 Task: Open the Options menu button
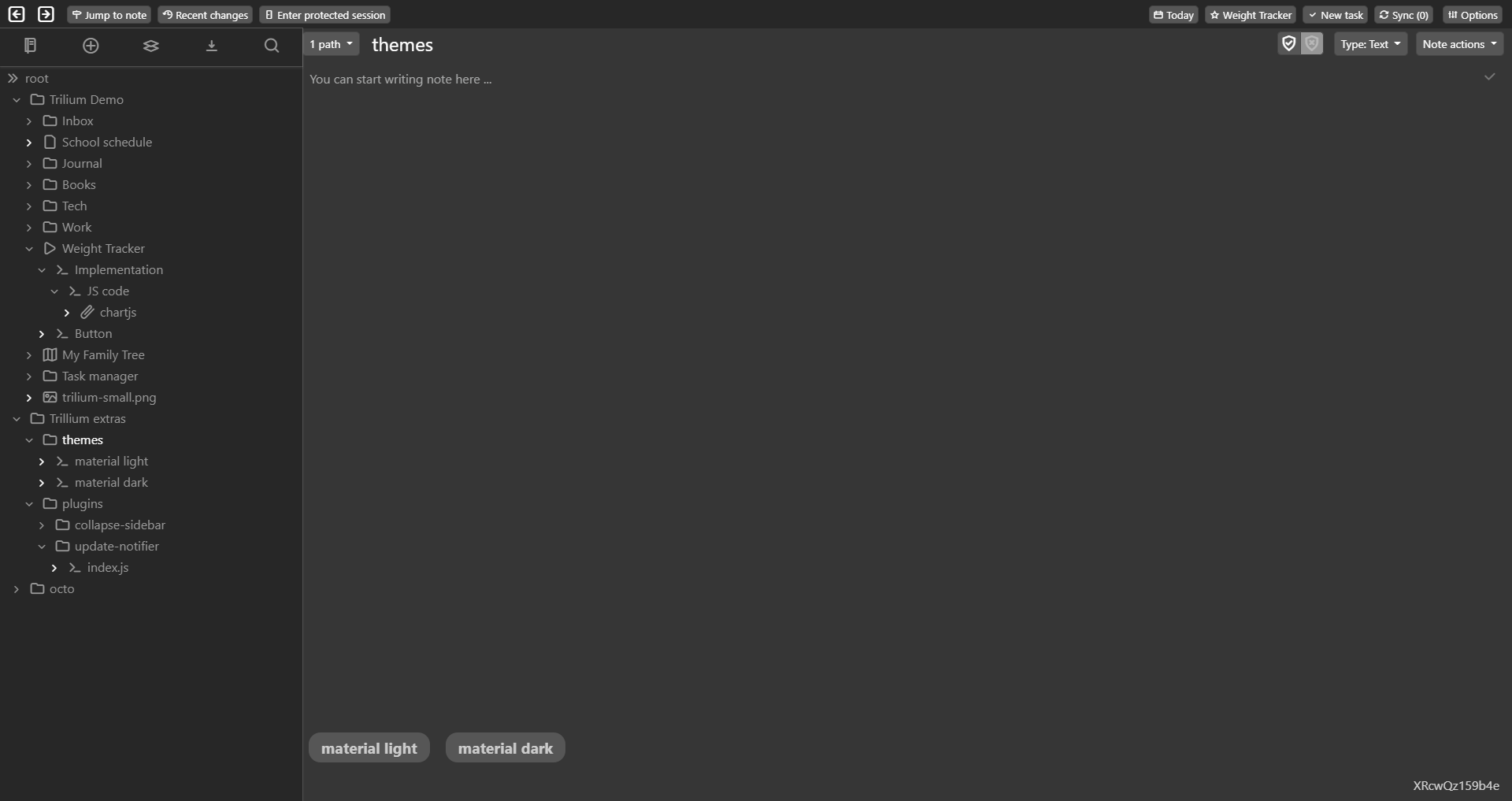pos(1473,15)
